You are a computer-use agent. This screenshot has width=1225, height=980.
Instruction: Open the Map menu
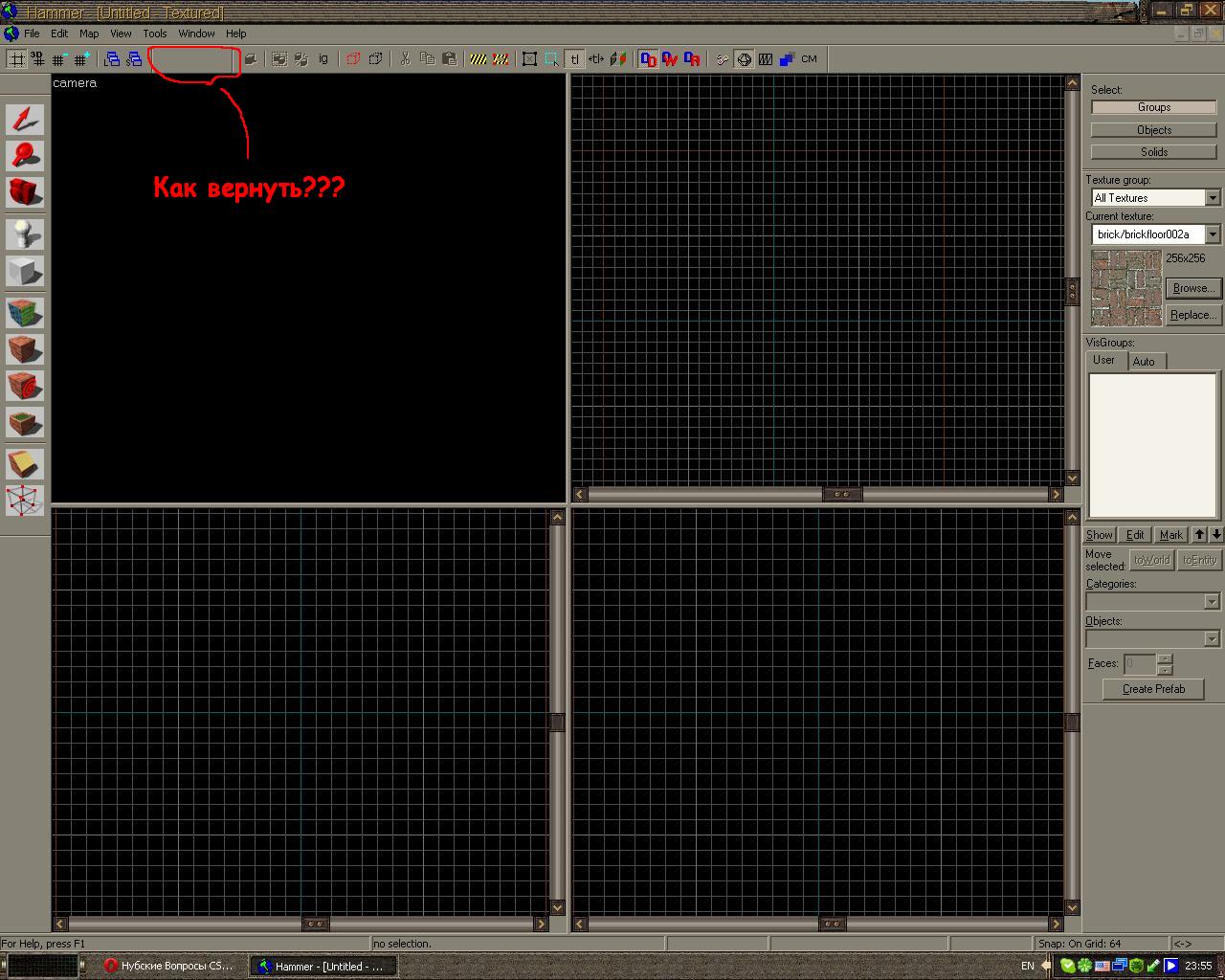[x=89, y=33]
